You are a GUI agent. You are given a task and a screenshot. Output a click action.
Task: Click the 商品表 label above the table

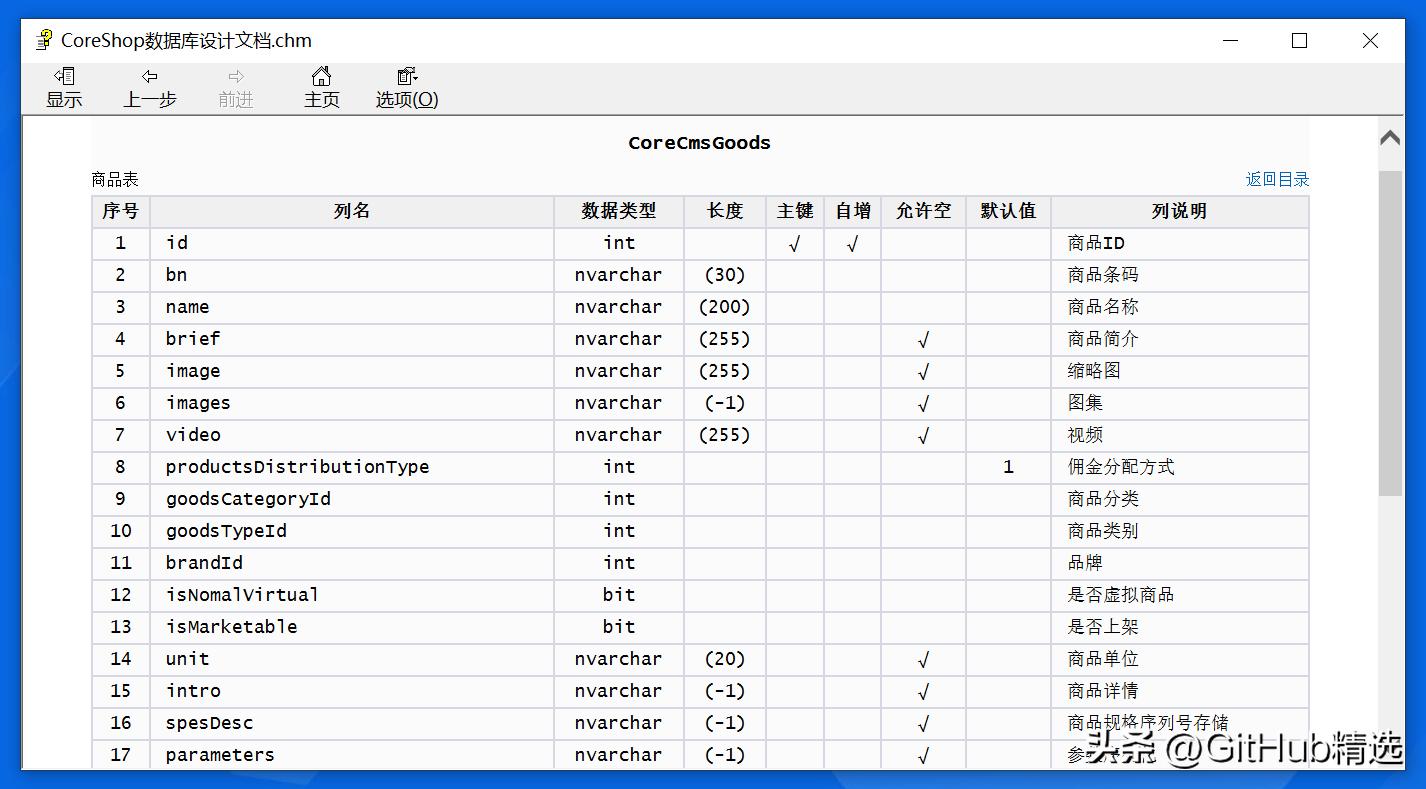[113, 178]
